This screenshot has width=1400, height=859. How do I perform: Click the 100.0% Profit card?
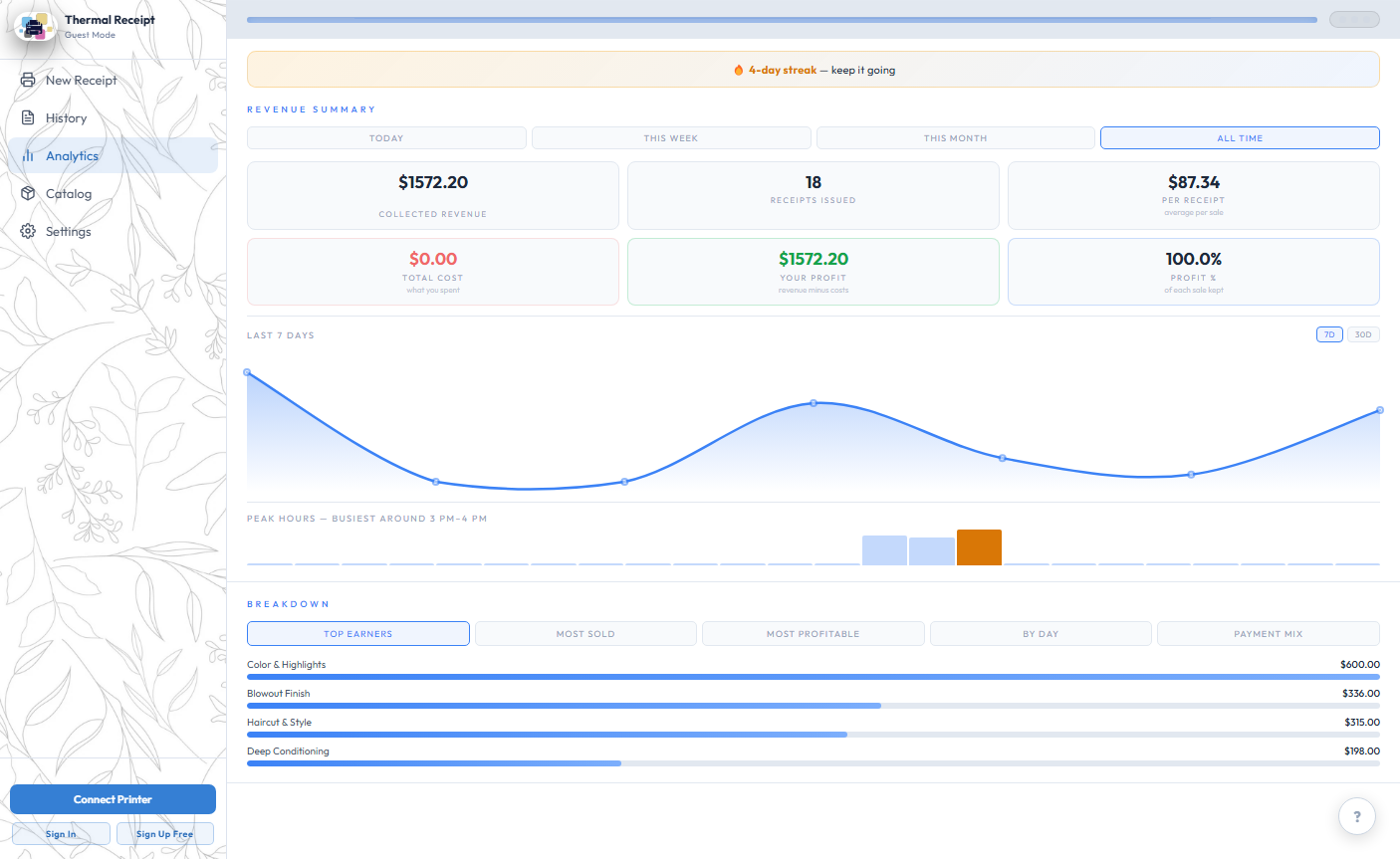click(1194, 272)
